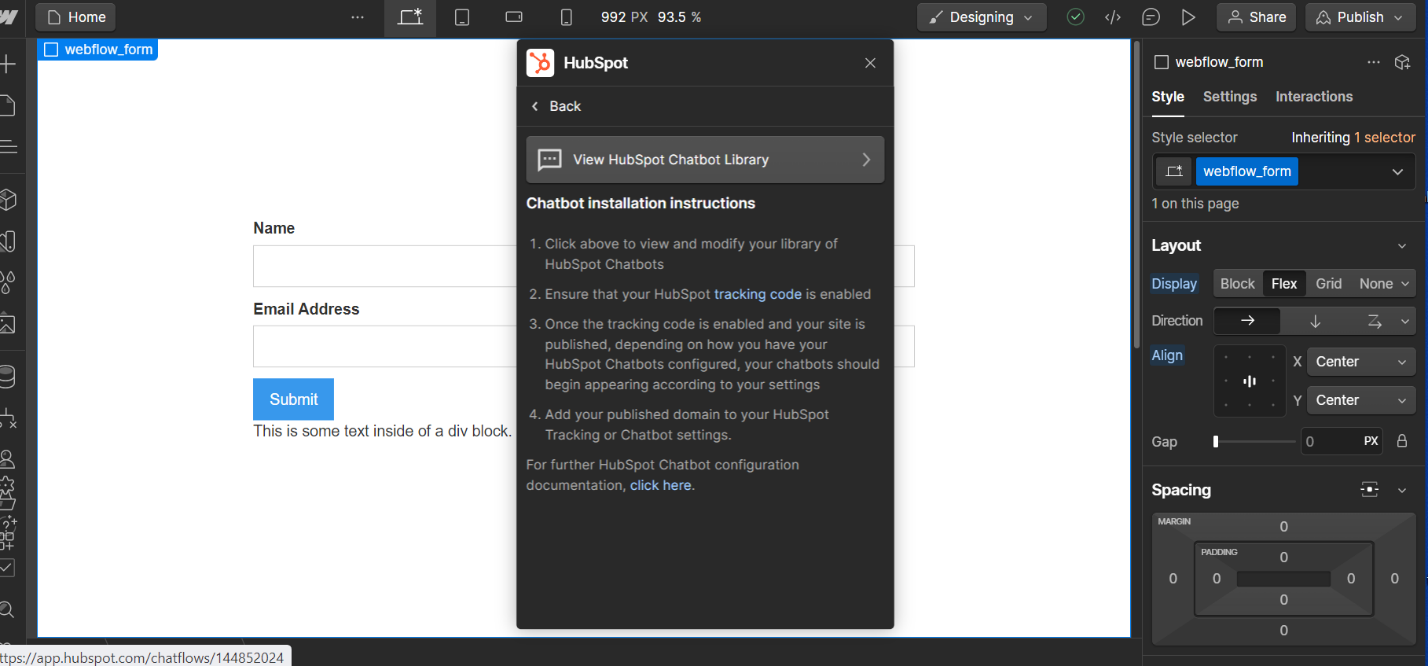This screenshot has width=1428, height=666.
Task: Open element options three-dot icon in Style panel
Action: click(1374, 62)
